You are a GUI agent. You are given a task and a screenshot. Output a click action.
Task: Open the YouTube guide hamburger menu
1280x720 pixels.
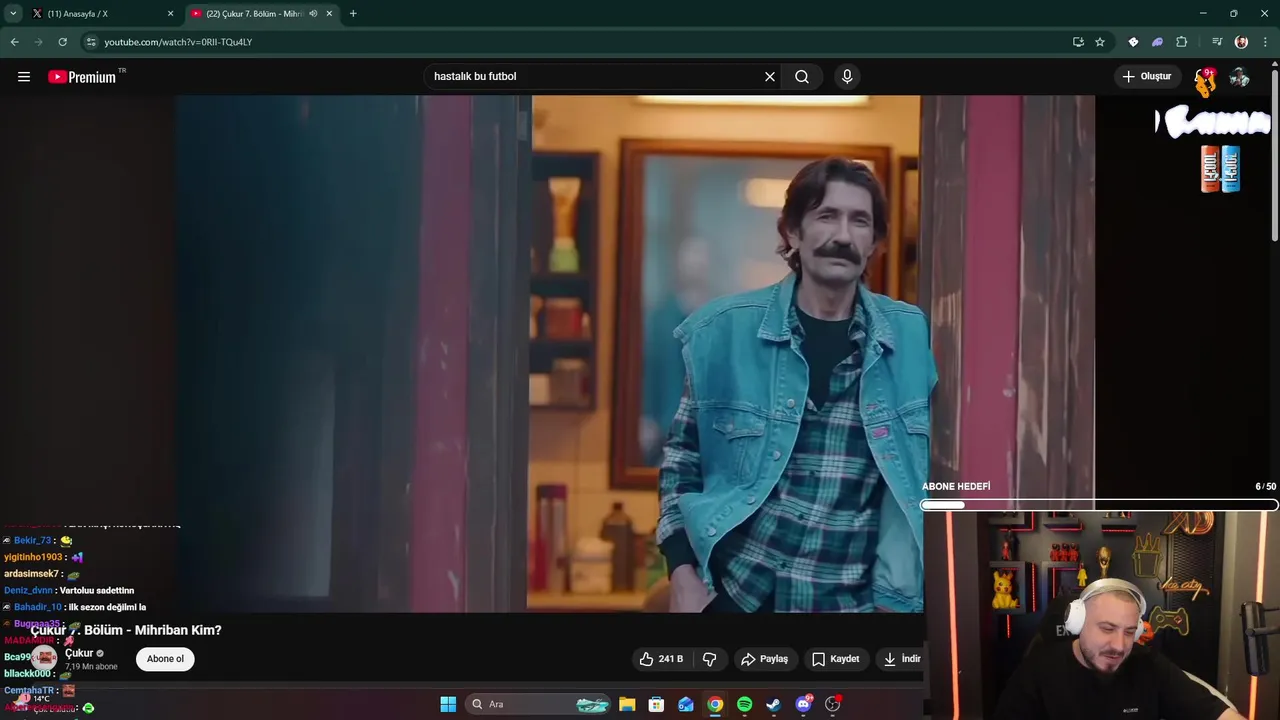point(24,77)
